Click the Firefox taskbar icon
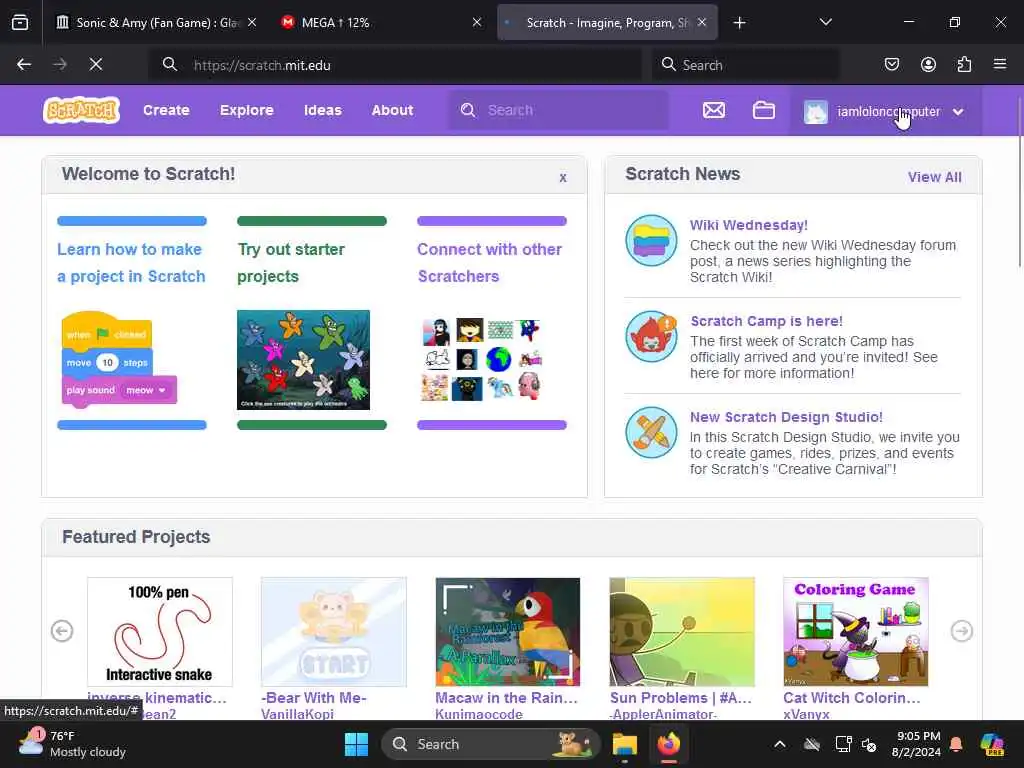This screenshot has width=1024, height=768. [668, 744]
